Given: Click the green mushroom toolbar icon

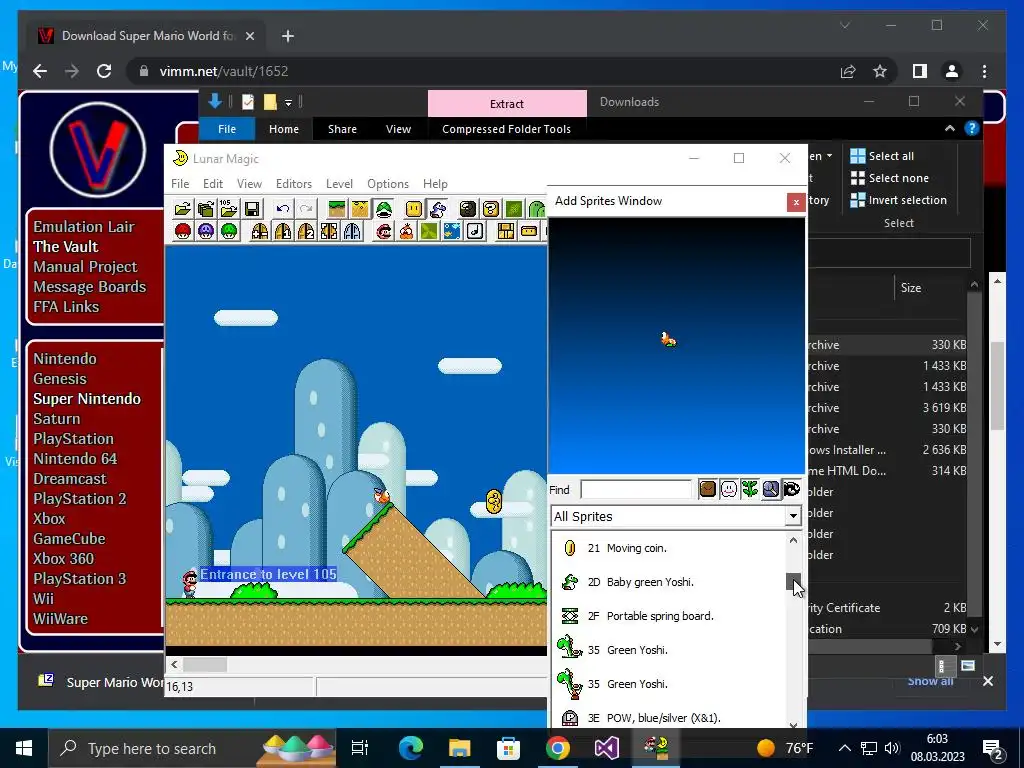Looking at the screenshot, I should point(229,231).
